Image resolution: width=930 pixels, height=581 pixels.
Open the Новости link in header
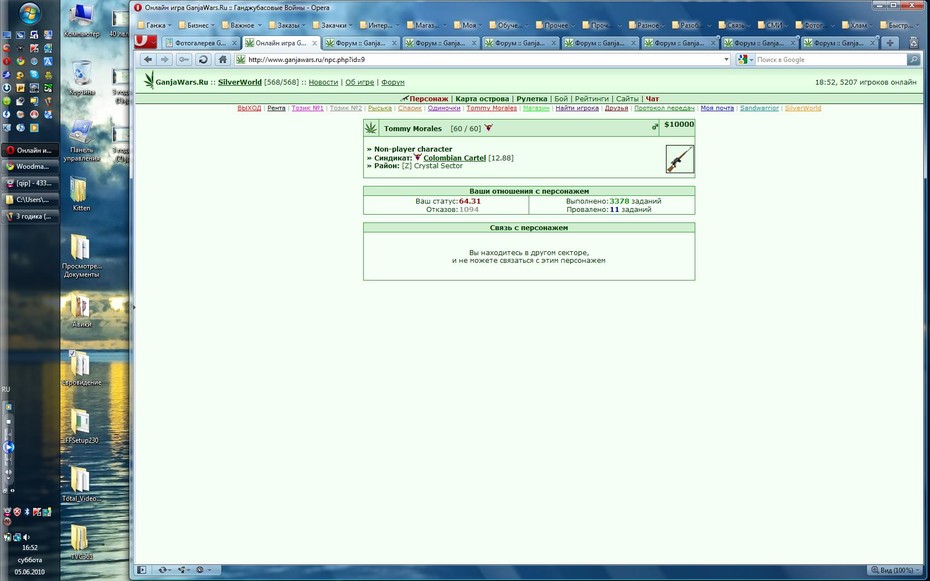(323, 82)
